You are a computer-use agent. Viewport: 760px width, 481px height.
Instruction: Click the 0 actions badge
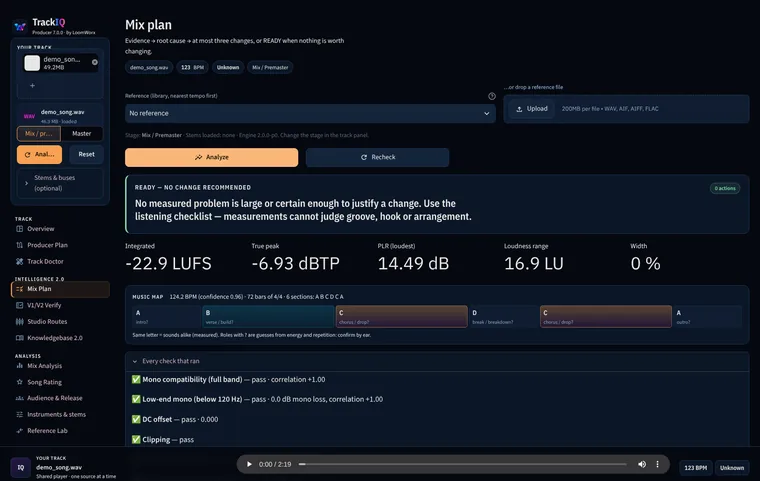pos(725,188)
